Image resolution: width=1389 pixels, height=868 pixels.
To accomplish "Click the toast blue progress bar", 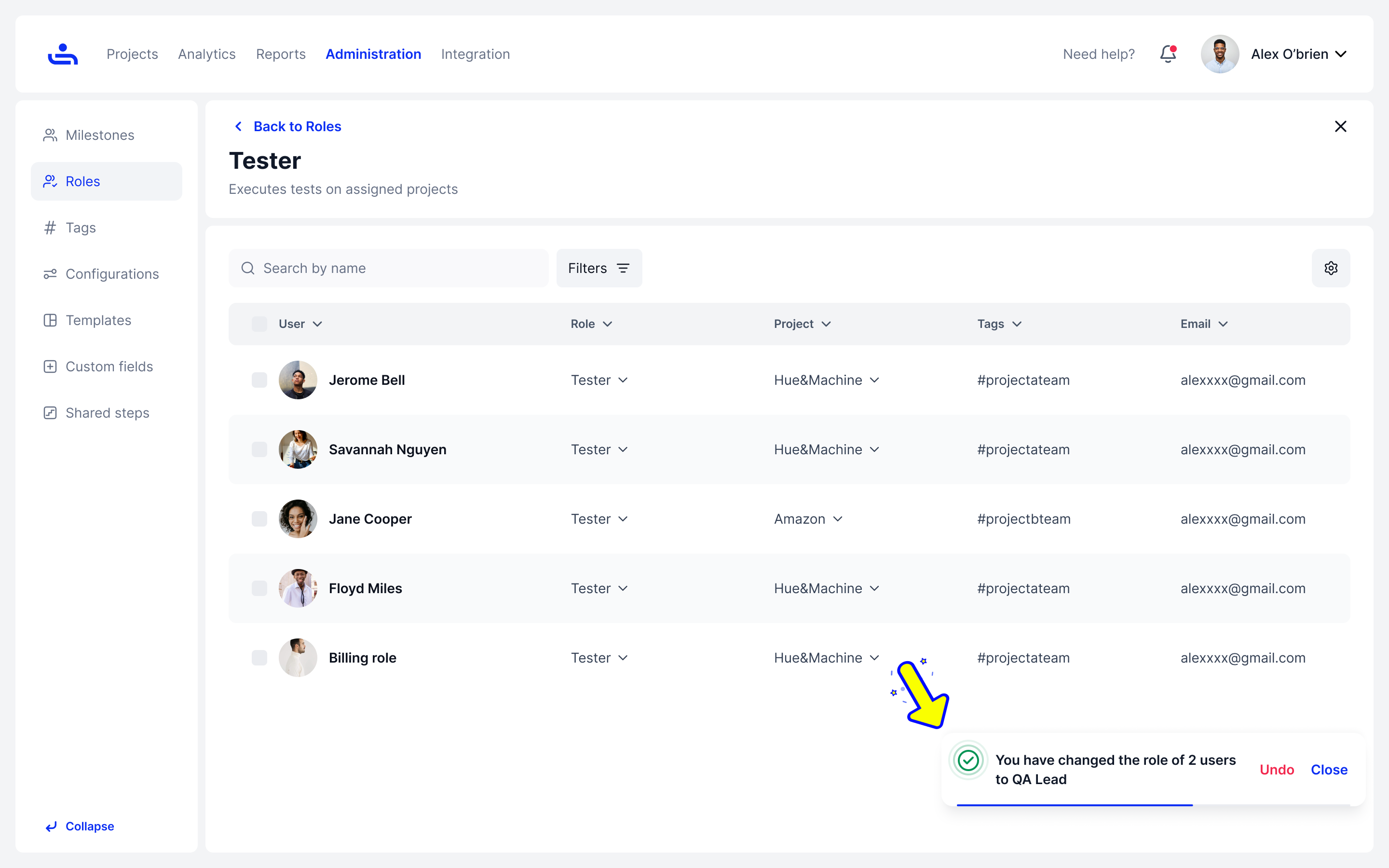I will (1075, 805).
